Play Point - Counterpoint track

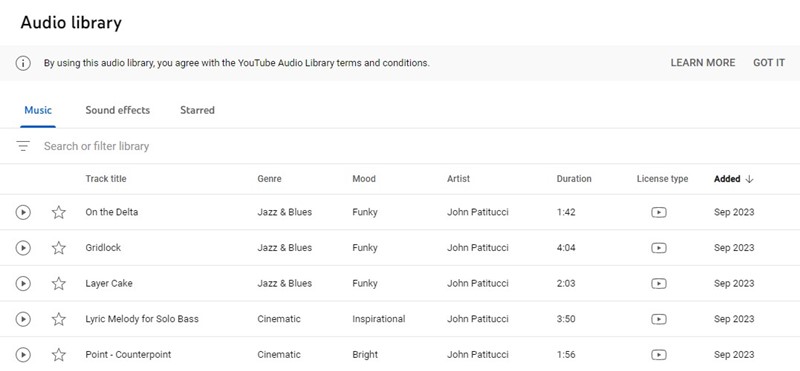click(23, 355)
